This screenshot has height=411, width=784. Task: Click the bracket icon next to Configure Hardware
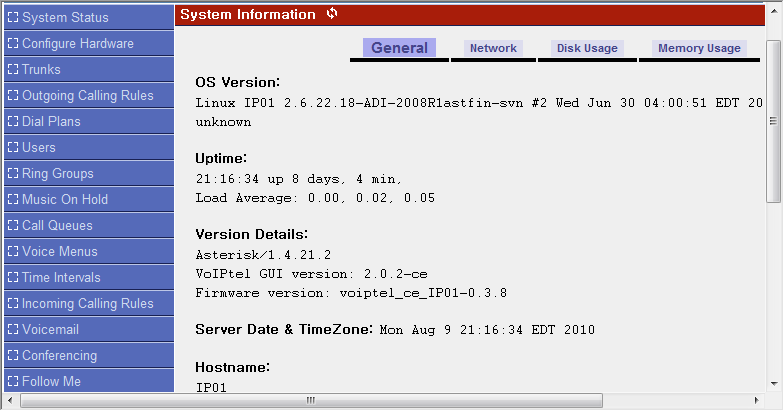(13, 43)
